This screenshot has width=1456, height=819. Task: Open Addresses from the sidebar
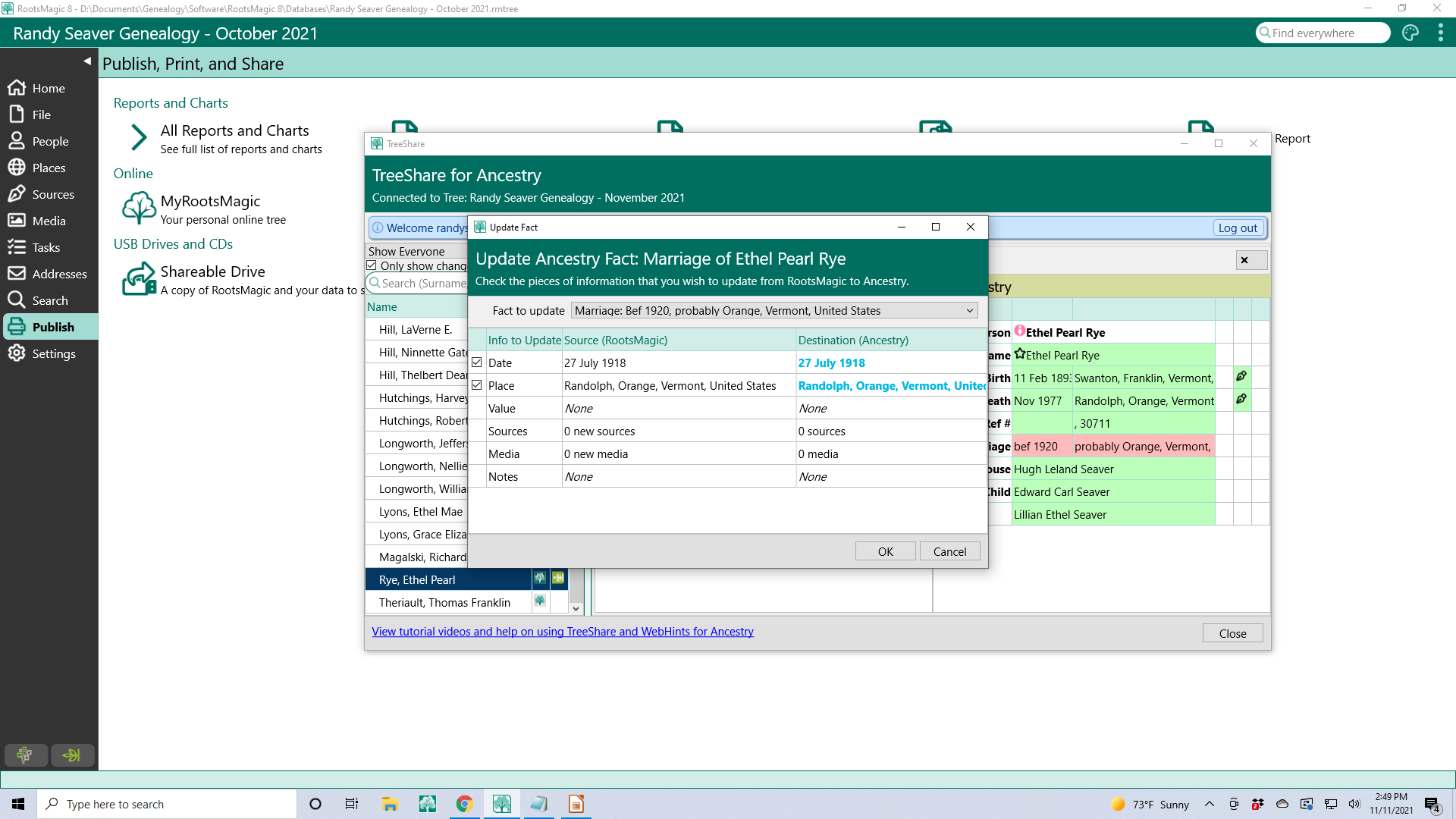point(49,274)
